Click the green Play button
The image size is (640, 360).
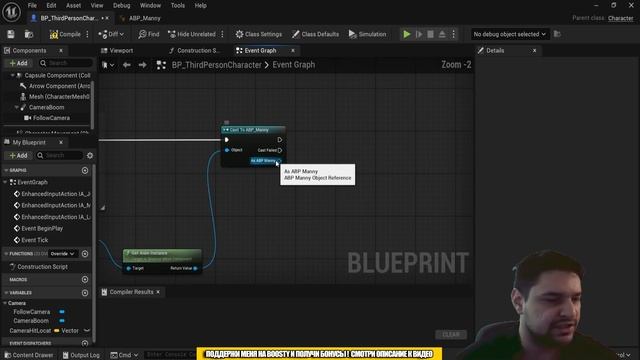[407, 34]
